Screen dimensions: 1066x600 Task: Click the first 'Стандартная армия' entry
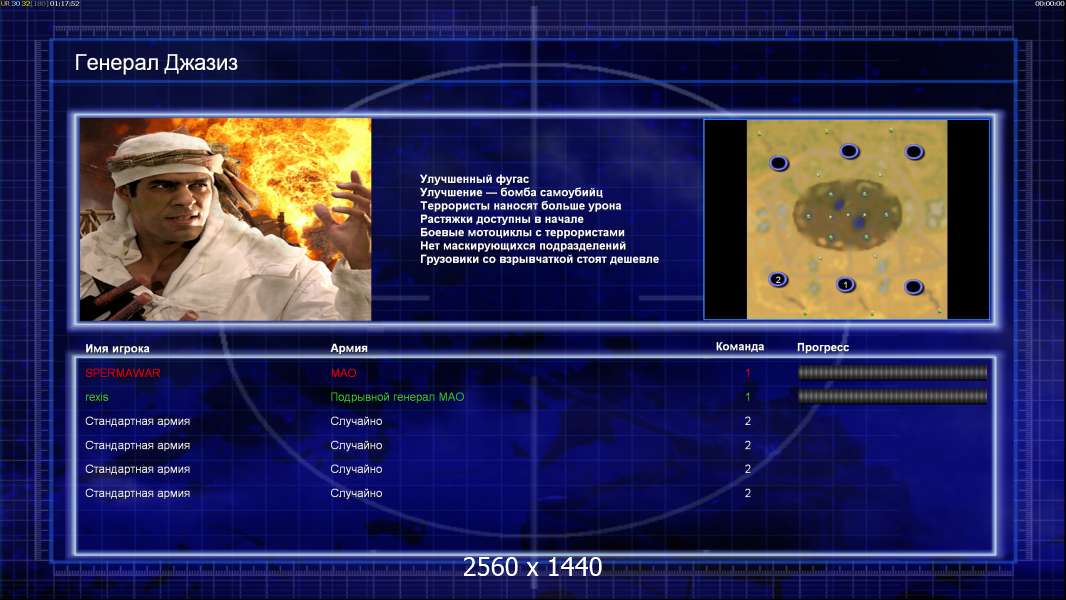137,421
